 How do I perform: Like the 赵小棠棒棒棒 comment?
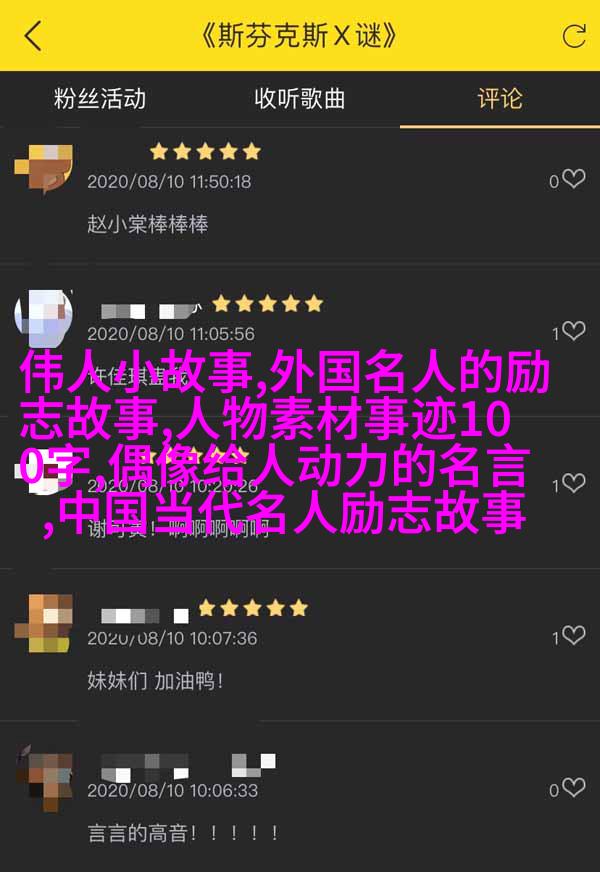[x=573, y=179]
